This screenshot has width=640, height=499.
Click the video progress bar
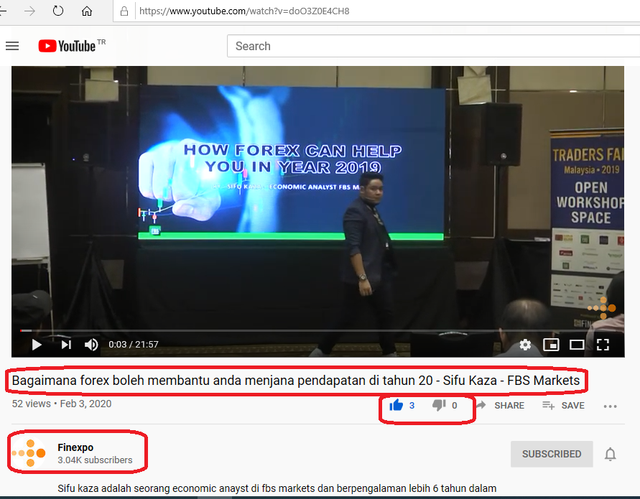(x=318, y=330)
